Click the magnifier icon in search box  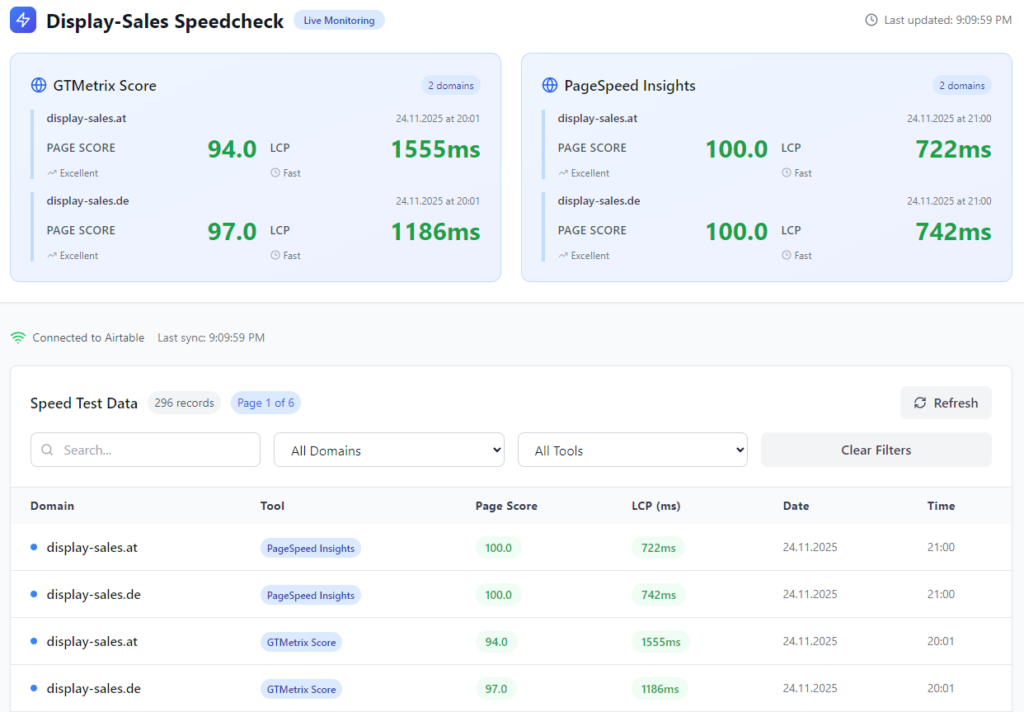coord(47,450)
